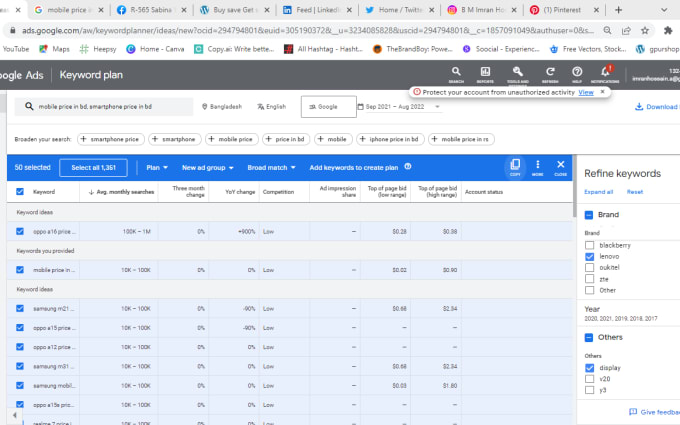Screen dimensions: 680x425
Task: Bookmark page with the star icon
Action: coord(645,30)
